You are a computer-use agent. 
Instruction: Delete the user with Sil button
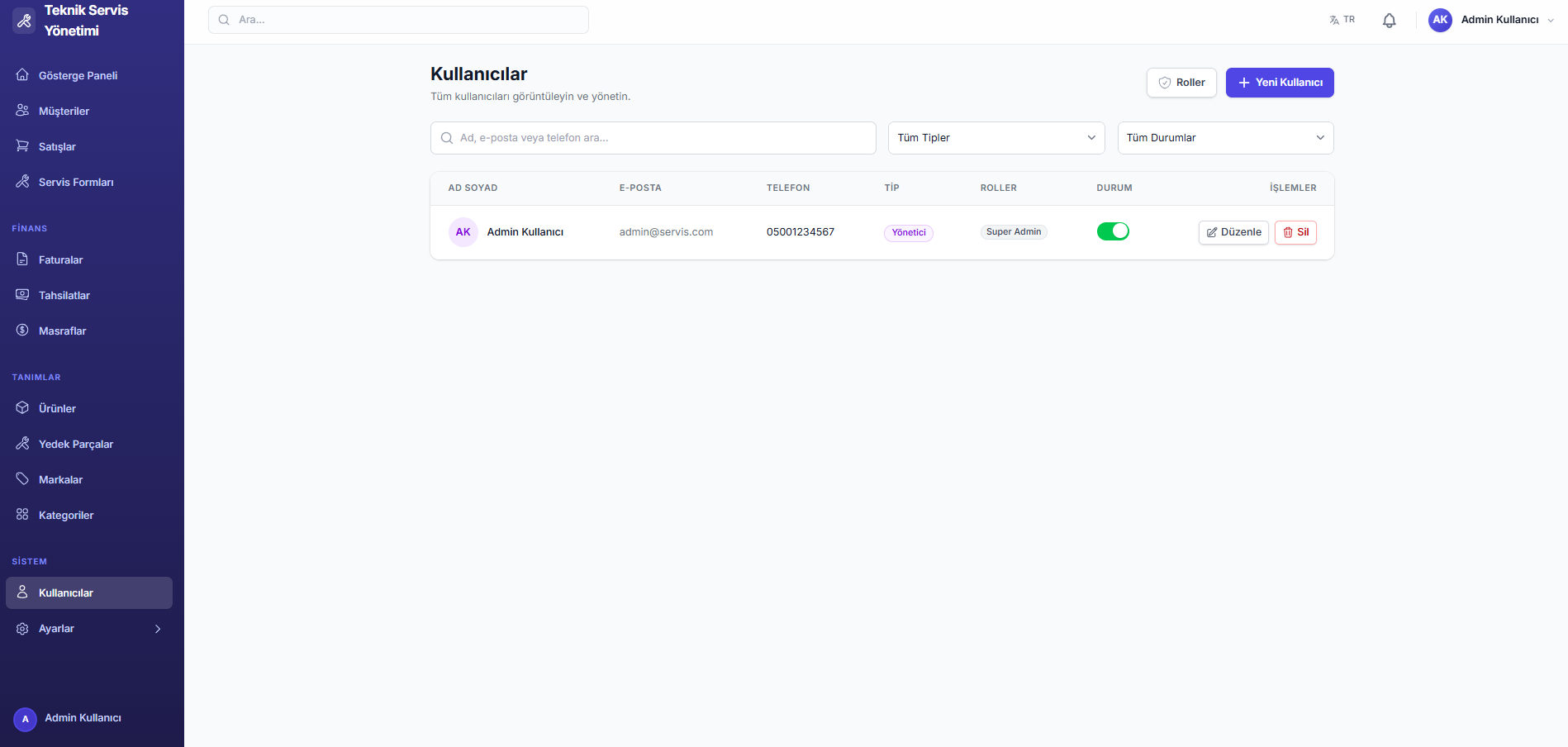[1295, 232]
